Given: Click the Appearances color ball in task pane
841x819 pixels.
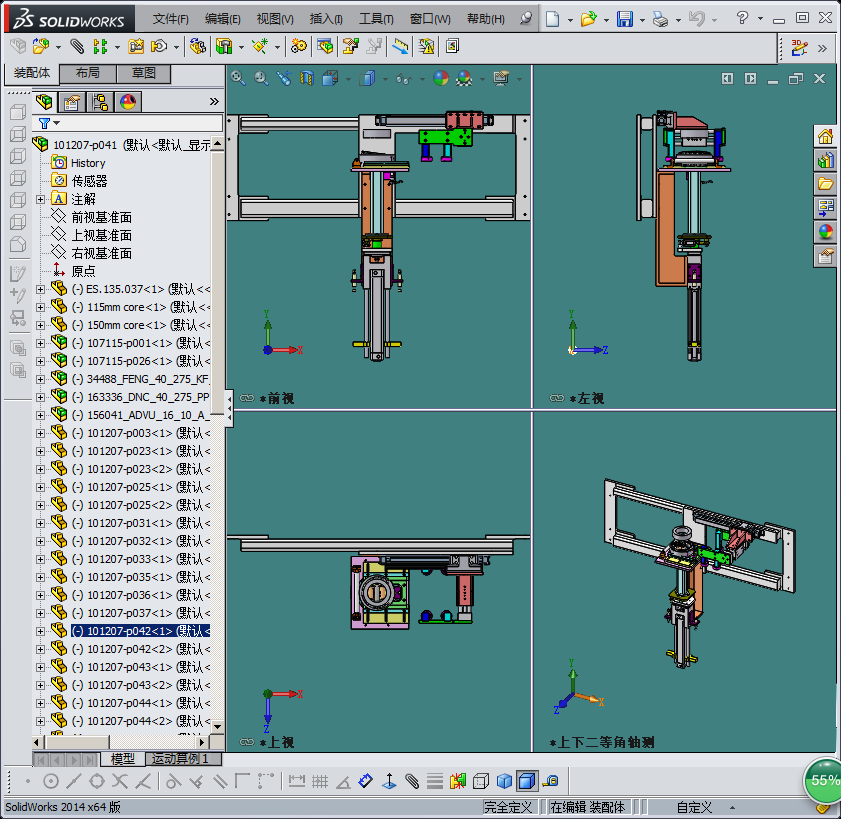Looking at the screenshot, I should click(825, 231).
